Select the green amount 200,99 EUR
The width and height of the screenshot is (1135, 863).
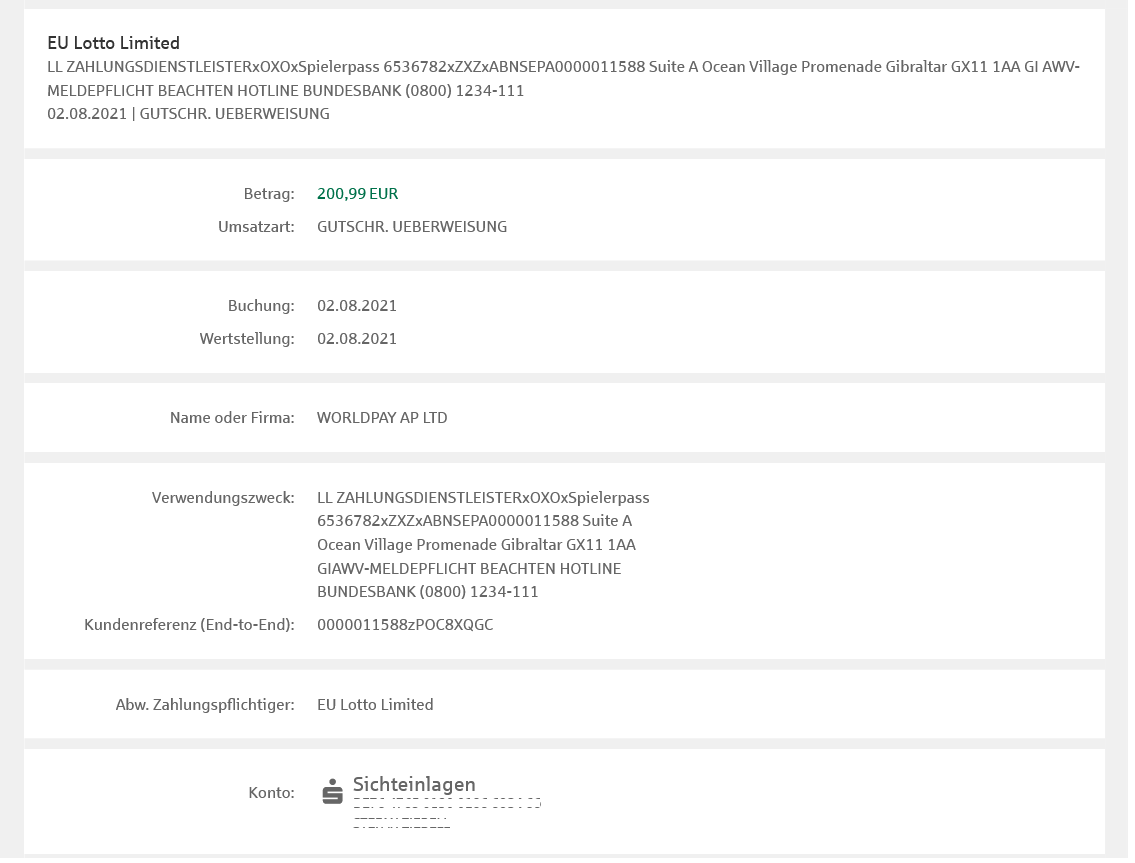tap(358, 194)
